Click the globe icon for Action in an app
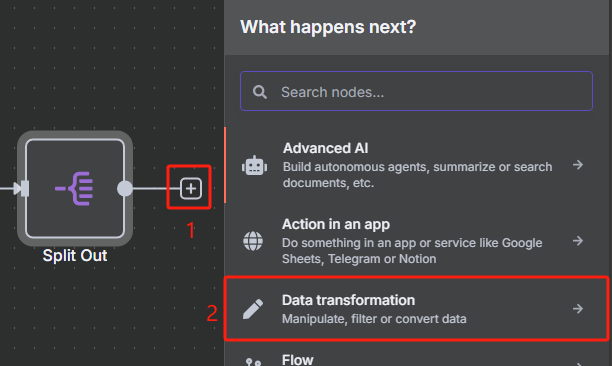The image size is (612, 366). [x=253, y=241]
